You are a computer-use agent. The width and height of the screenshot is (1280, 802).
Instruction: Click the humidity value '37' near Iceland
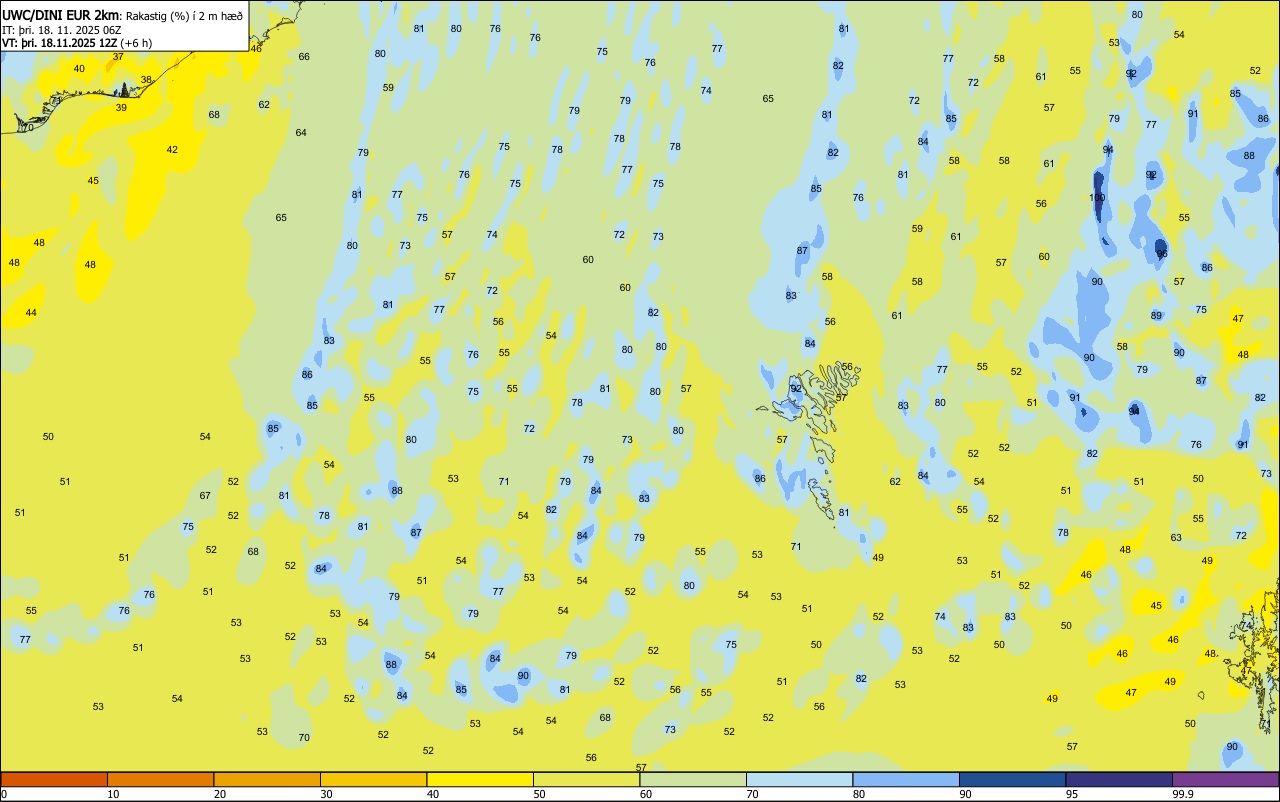[118, 56]
